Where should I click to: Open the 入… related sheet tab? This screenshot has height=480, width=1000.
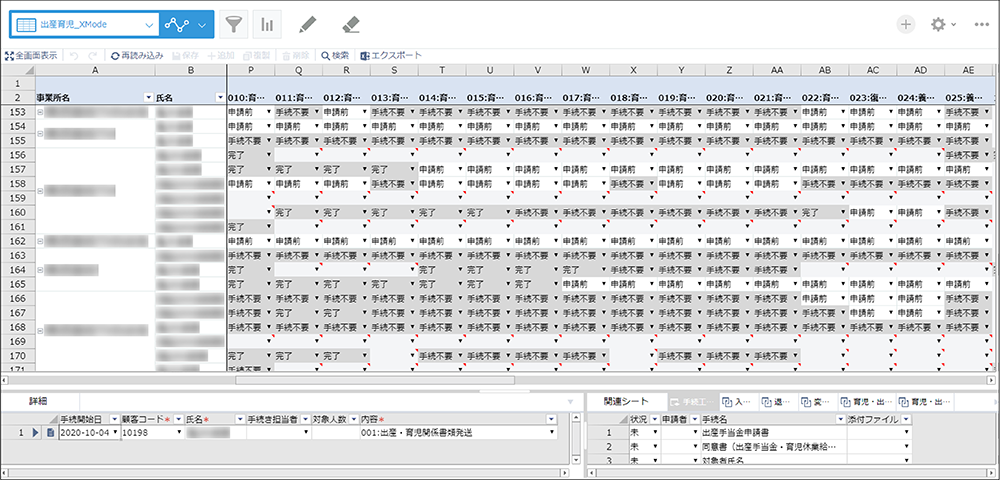[x=737, y=402]
